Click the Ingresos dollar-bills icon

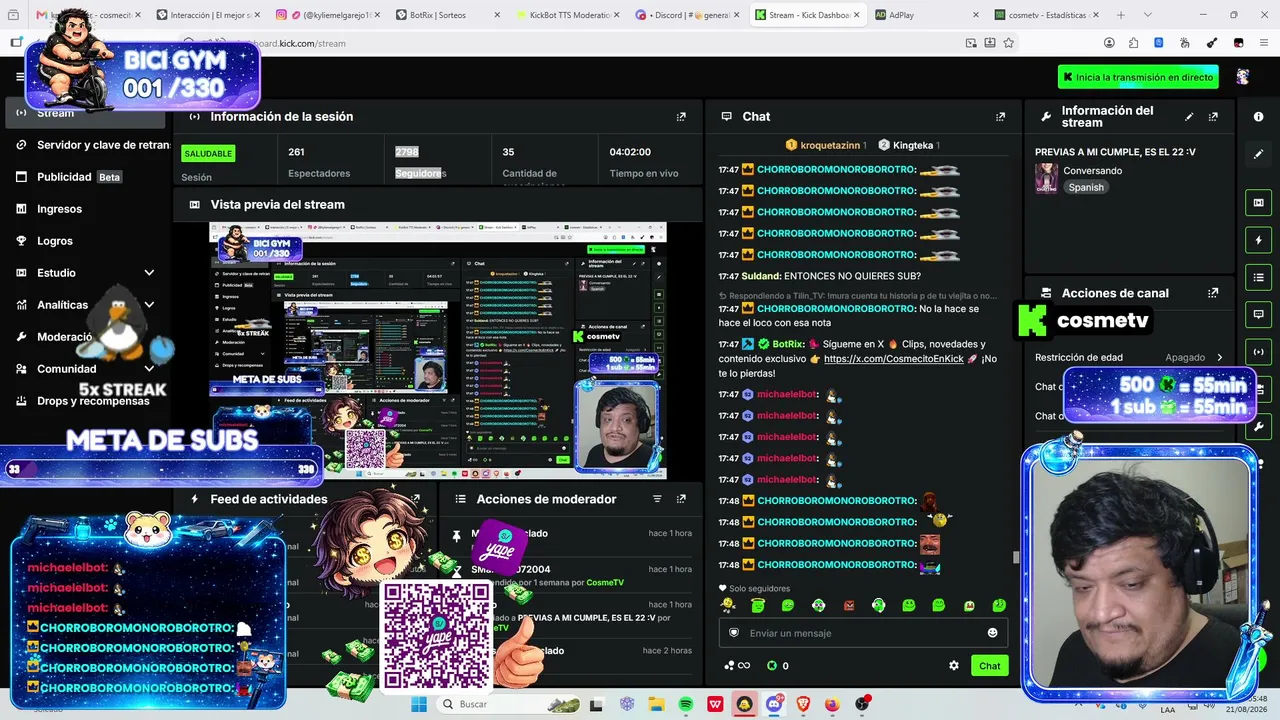(21, 209)
